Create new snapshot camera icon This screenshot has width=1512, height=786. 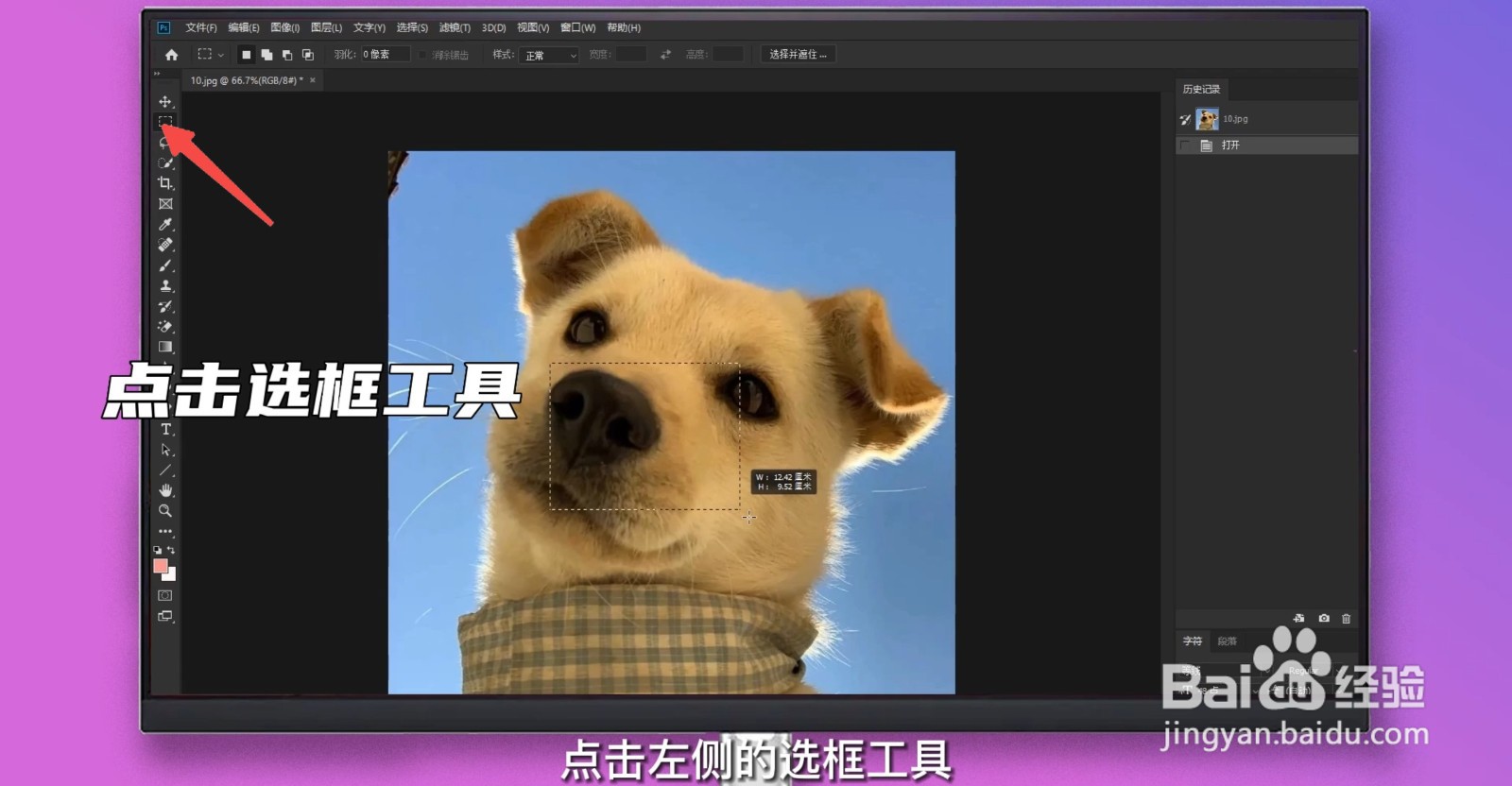[1324, 619]
